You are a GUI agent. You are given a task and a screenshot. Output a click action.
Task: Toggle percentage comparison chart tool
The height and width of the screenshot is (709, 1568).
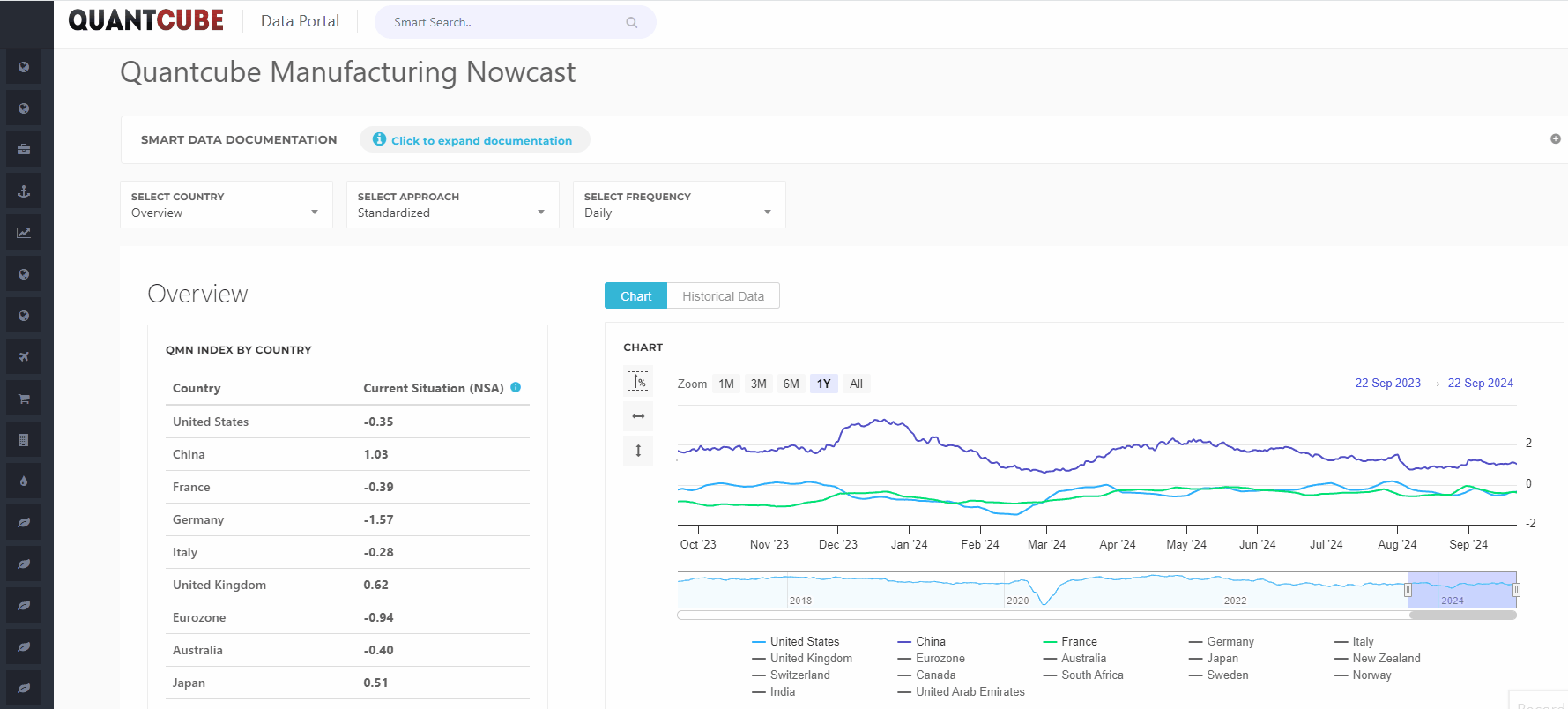point(638,381)
